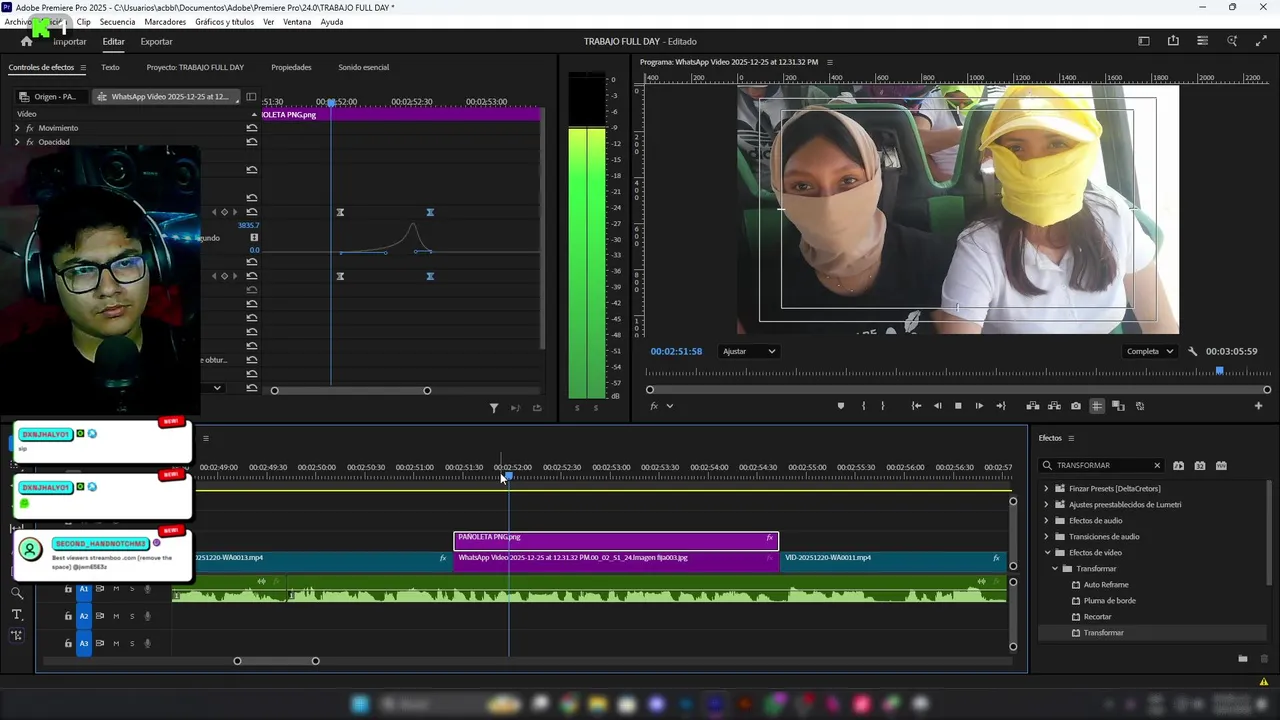The height and width of the screenshot is (720, 1280).
Task: Open the button editor plus icon
Action: tap(1258, 406)
